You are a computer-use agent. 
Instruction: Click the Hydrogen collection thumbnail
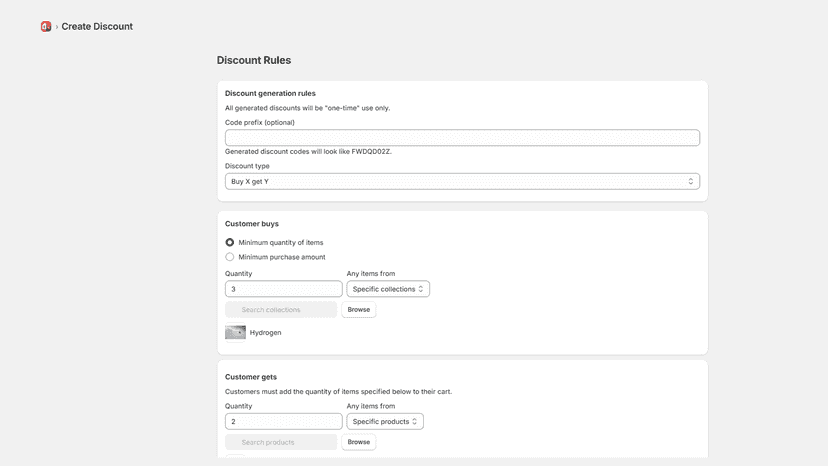[236, 332]
